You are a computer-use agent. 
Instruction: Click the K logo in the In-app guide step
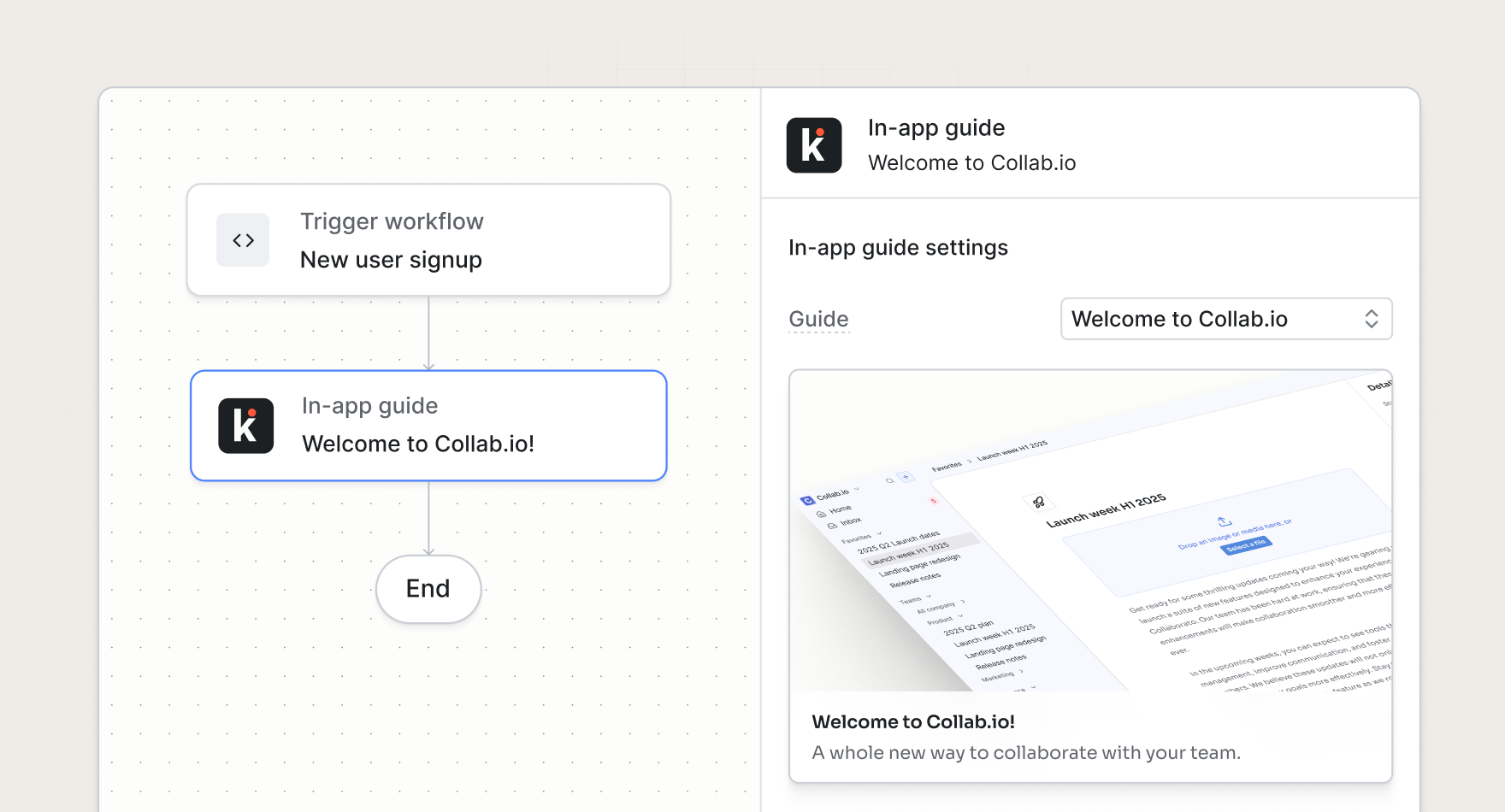[x=246, y=426]
